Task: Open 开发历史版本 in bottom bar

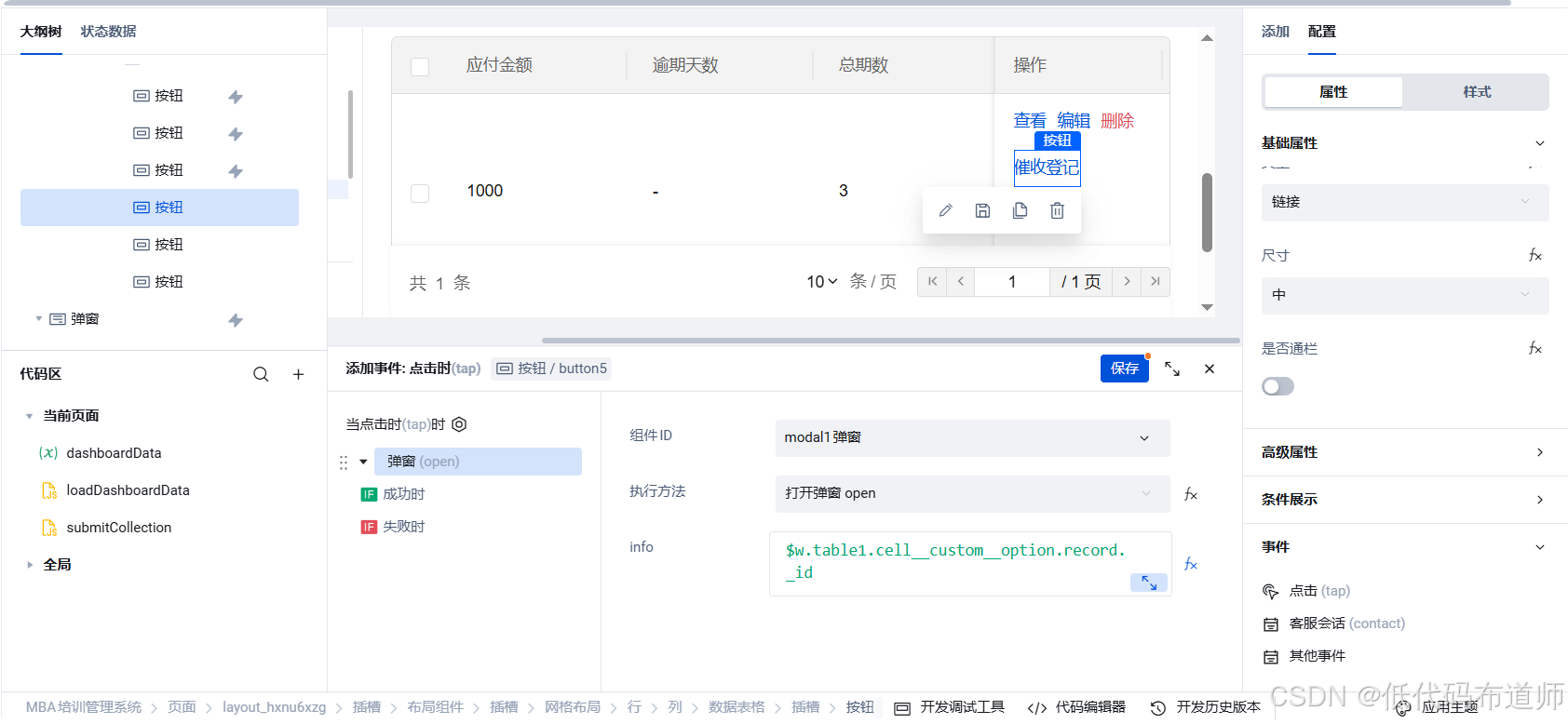Action: point(1206,707)
